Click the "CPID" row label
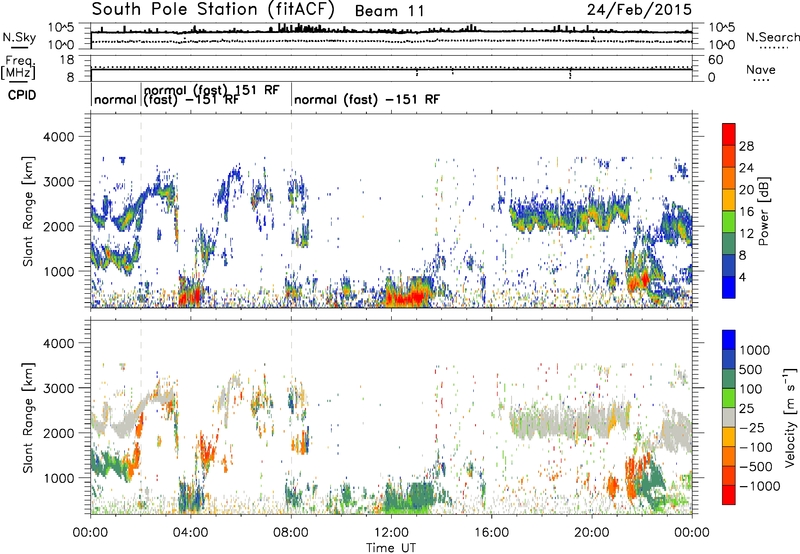This screenshot has height=554, width=800. tap(22, 95)
